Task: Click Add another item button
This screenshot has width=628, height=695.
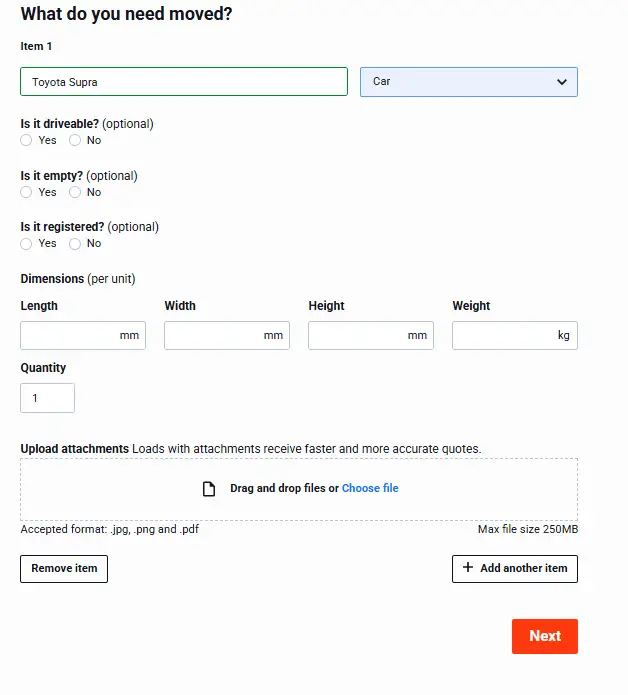Action: [515, 569]
